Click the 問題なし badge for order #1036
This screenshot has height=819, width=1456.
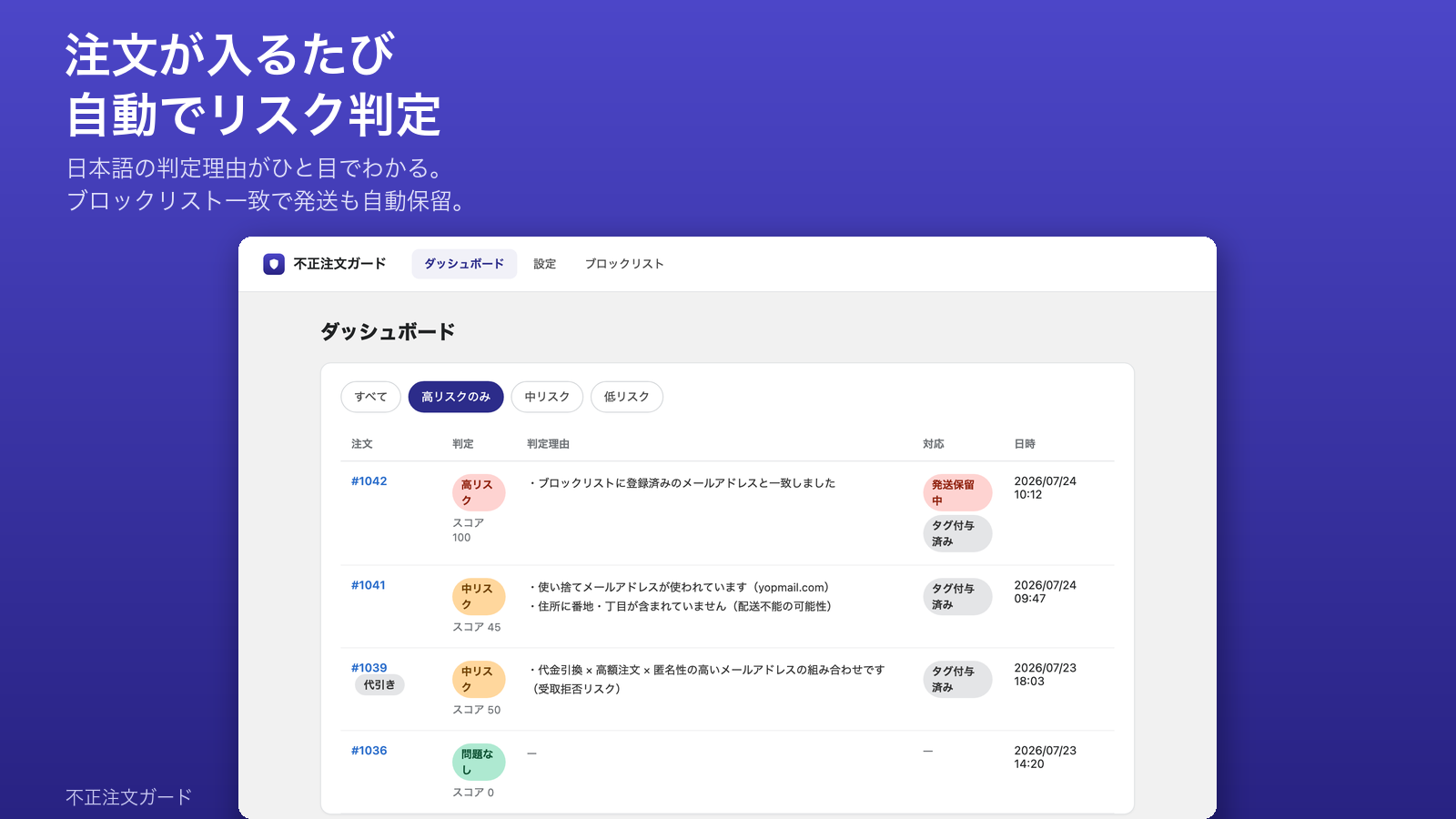pyautogui.click(x=479, y=762)
